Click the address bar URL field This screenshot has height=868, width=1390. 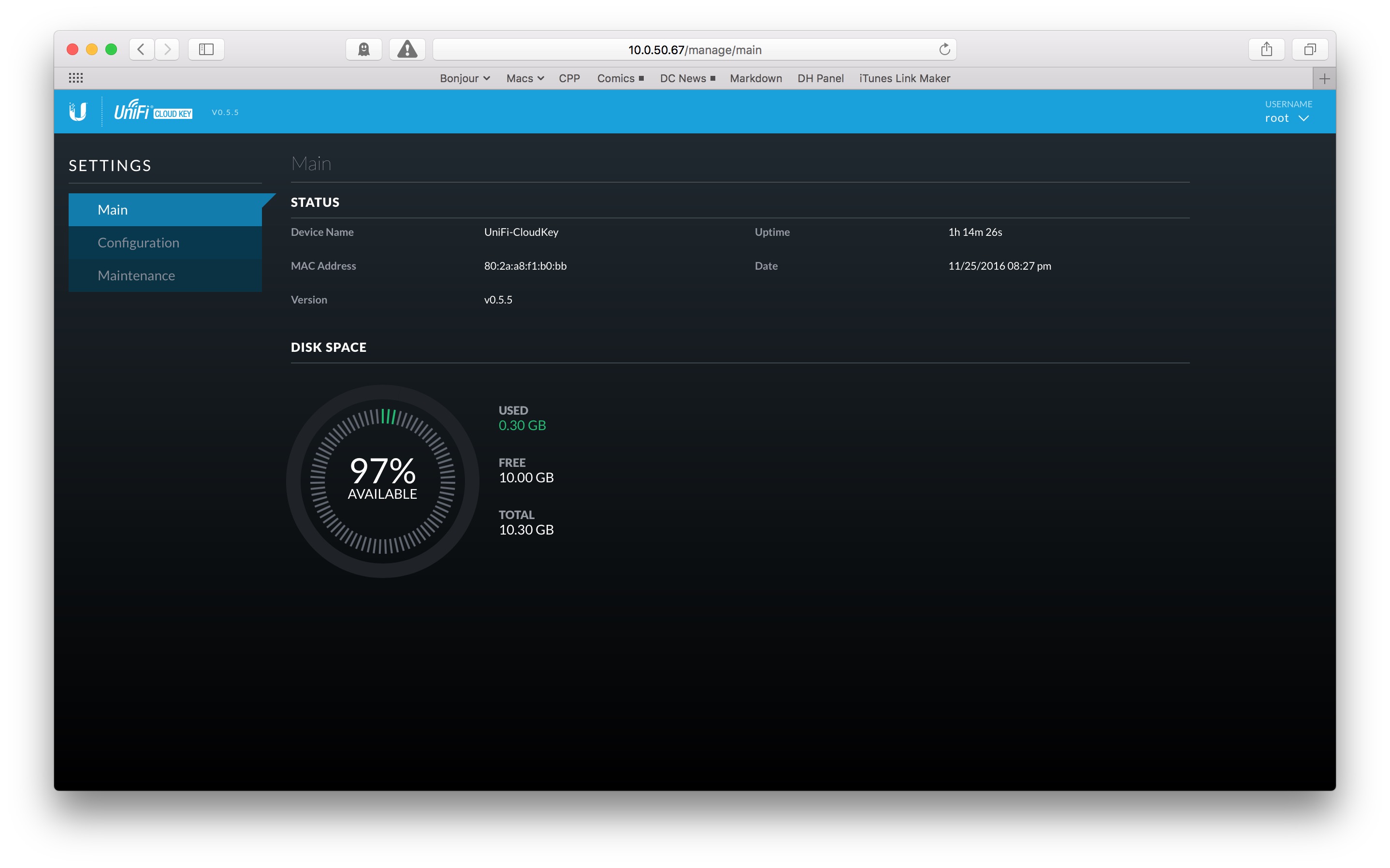(x=694, y=50)
